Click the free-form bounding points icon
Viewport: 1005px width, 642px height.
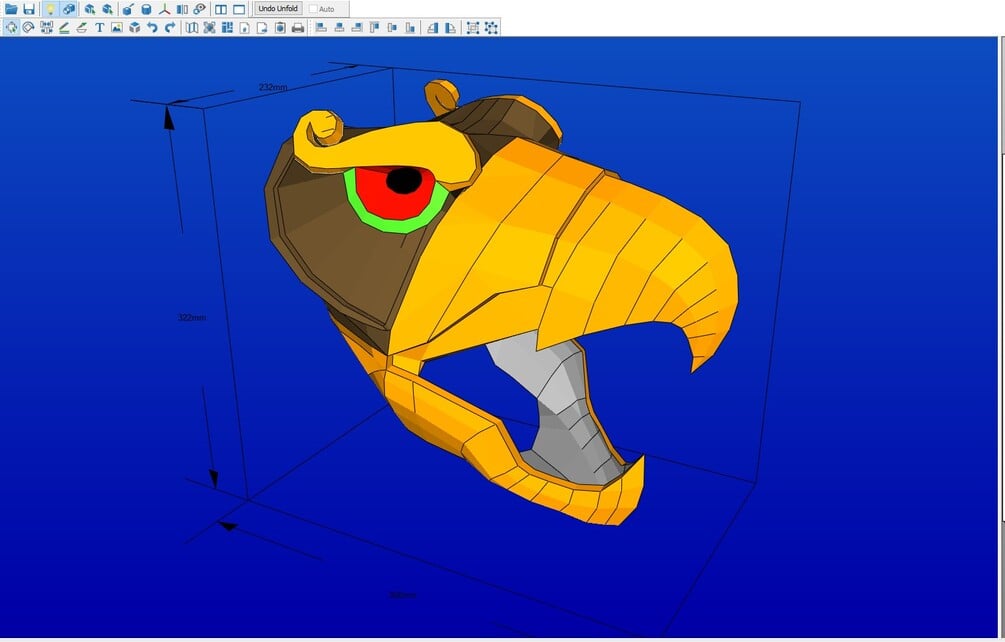491,28
